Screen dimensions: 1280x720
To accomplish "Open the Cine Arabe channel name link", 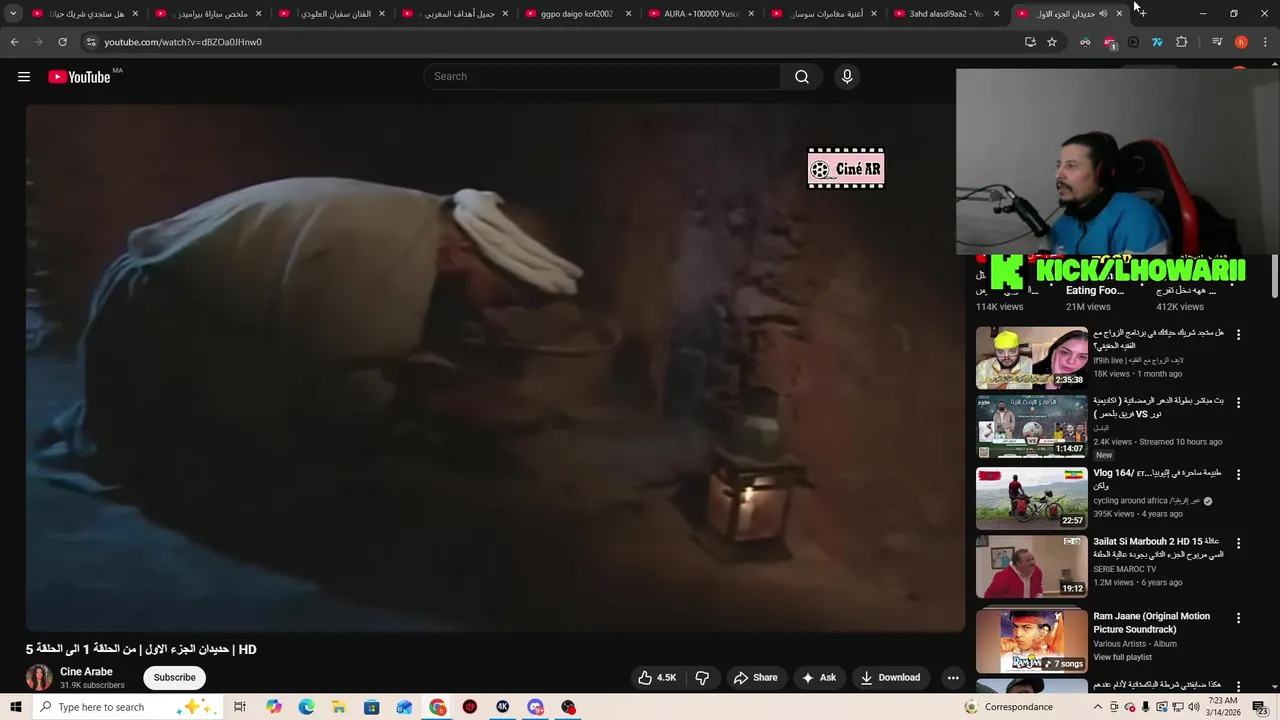I will (x=86, y=672).
